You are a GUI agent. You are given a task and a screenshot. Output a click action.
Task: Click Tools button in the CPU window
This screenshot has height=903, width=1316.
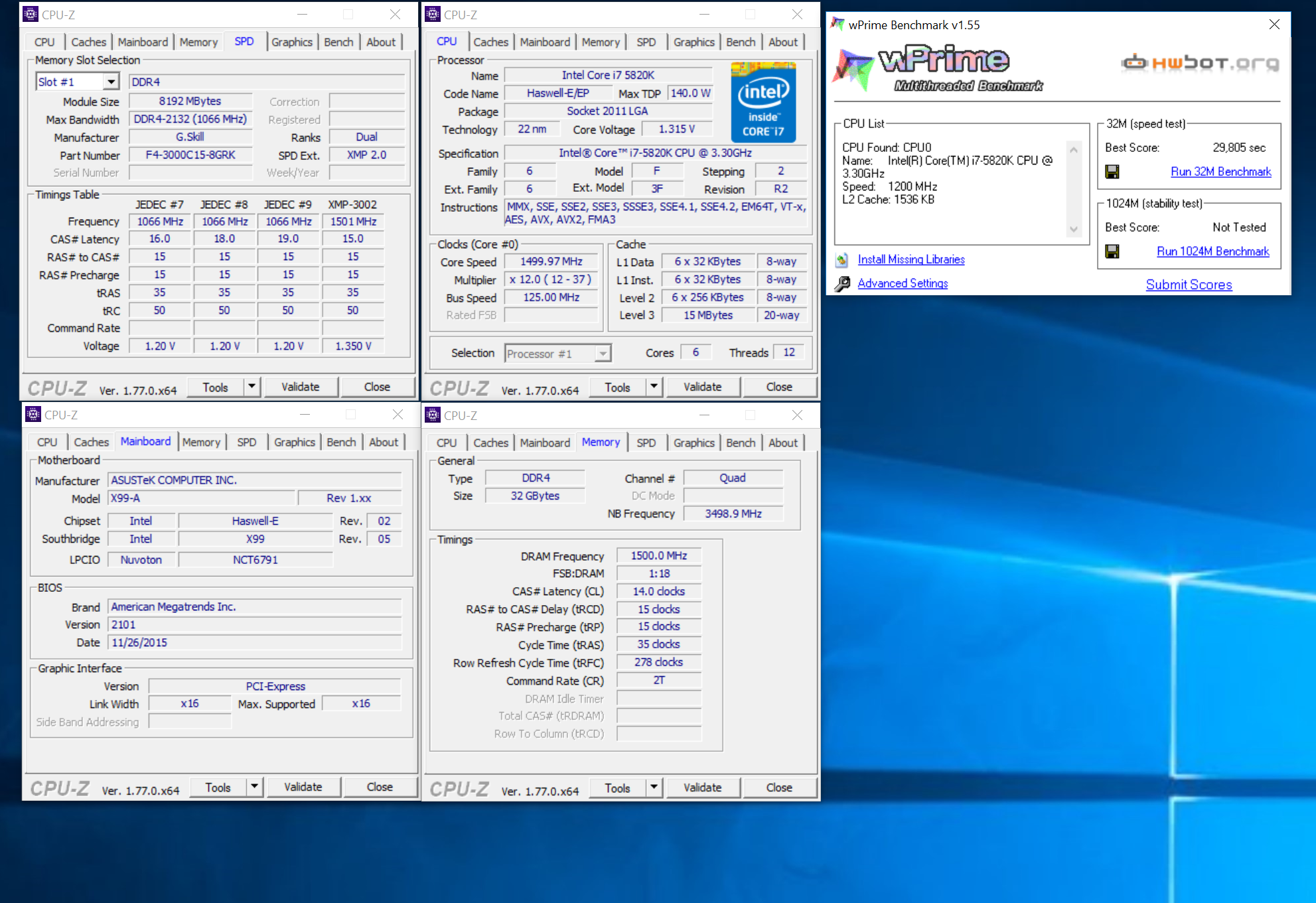pos(617,387)
